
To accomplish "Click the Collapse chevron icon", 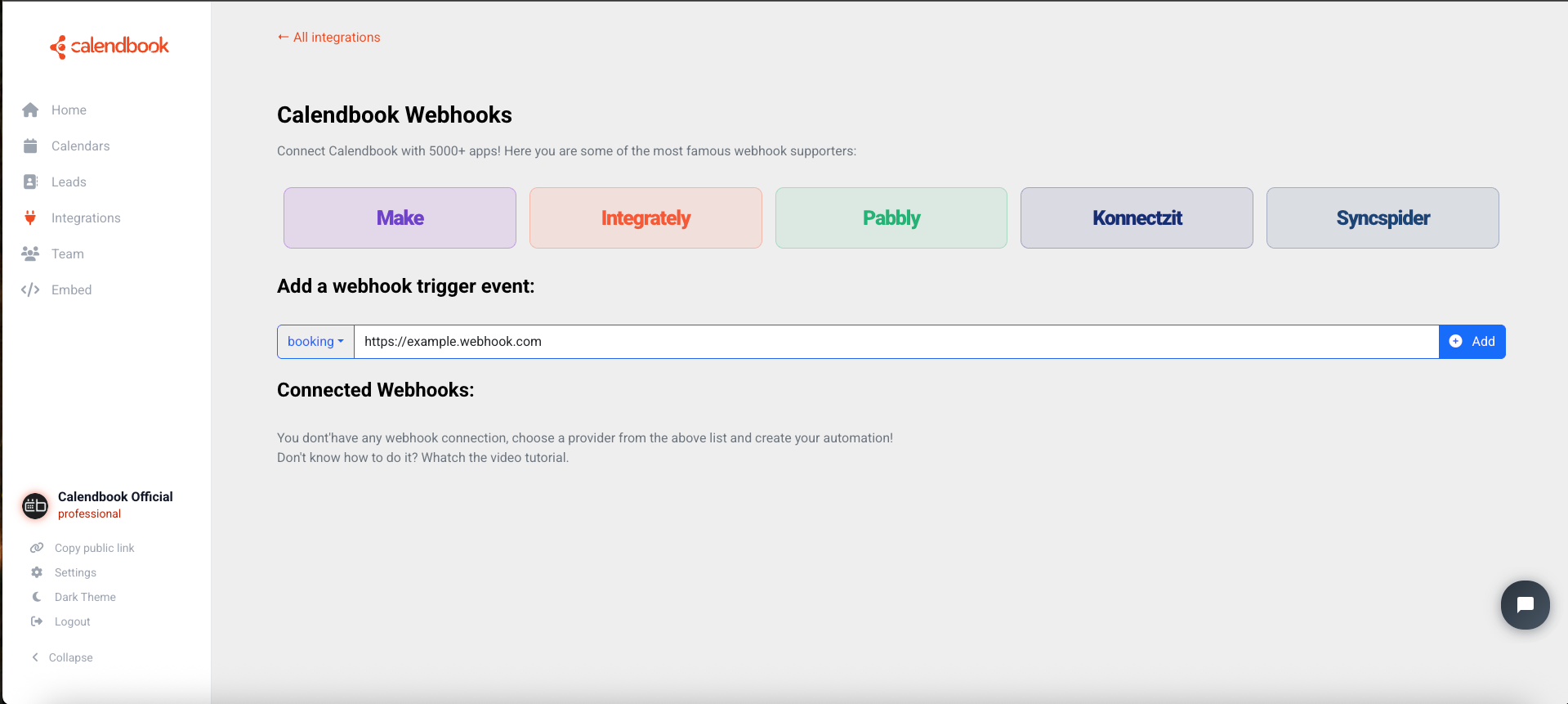I will point(35,657).
